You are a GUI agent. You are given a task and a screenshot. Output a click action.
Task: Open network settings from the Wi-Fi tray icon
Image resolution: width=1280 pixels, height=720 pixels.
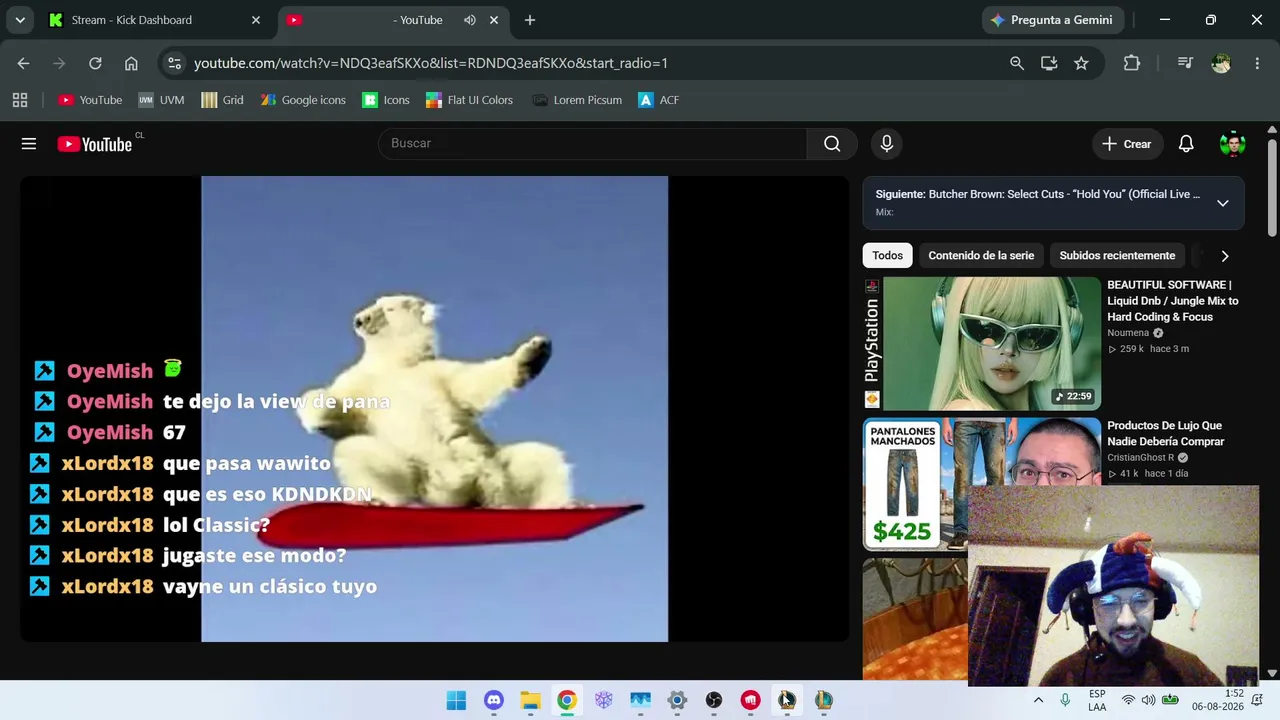[1128, 700]
